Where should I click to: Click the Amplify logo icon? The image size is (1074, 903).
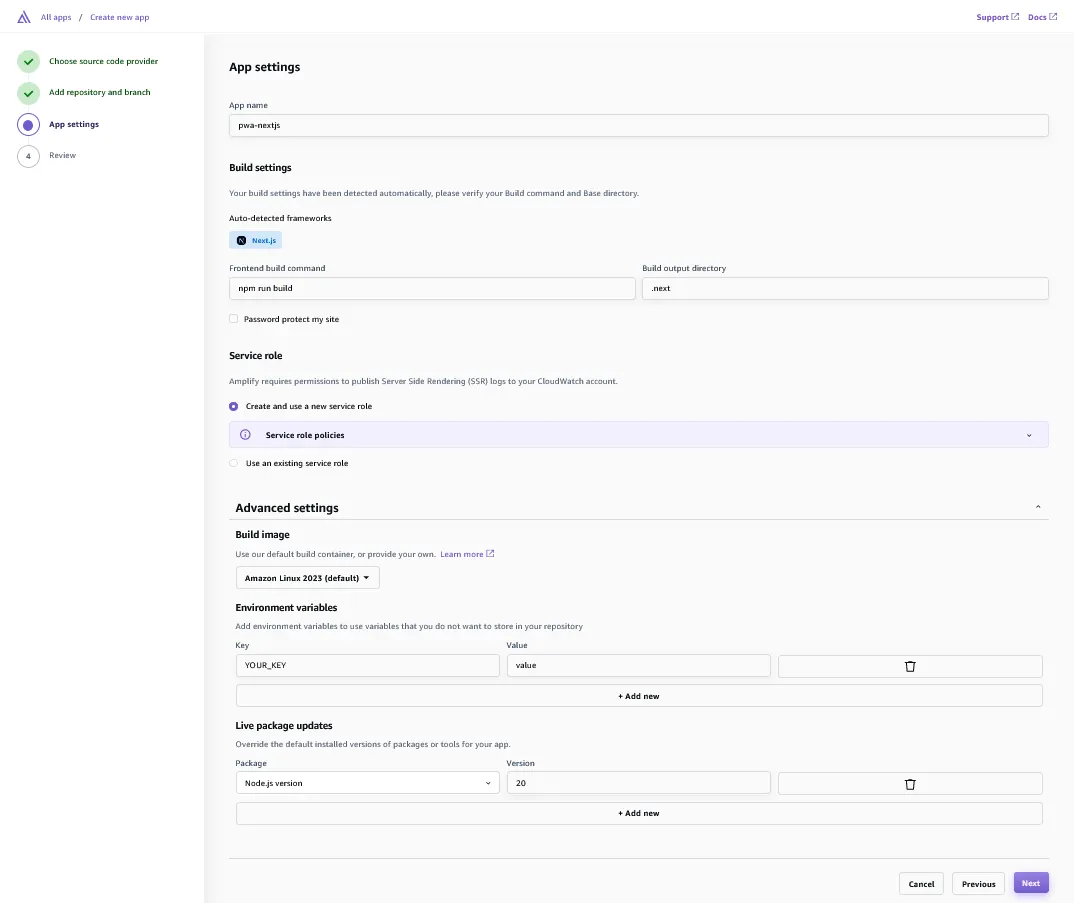(x=23, y=17)
